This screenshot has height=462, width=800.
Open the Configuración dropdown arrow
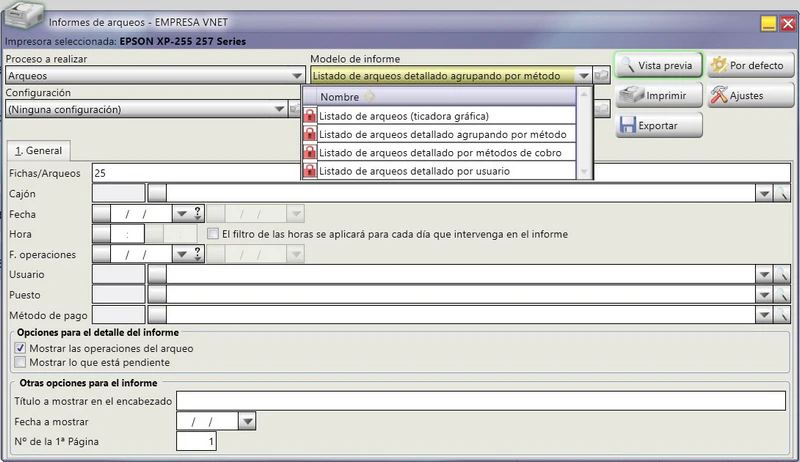279,109
